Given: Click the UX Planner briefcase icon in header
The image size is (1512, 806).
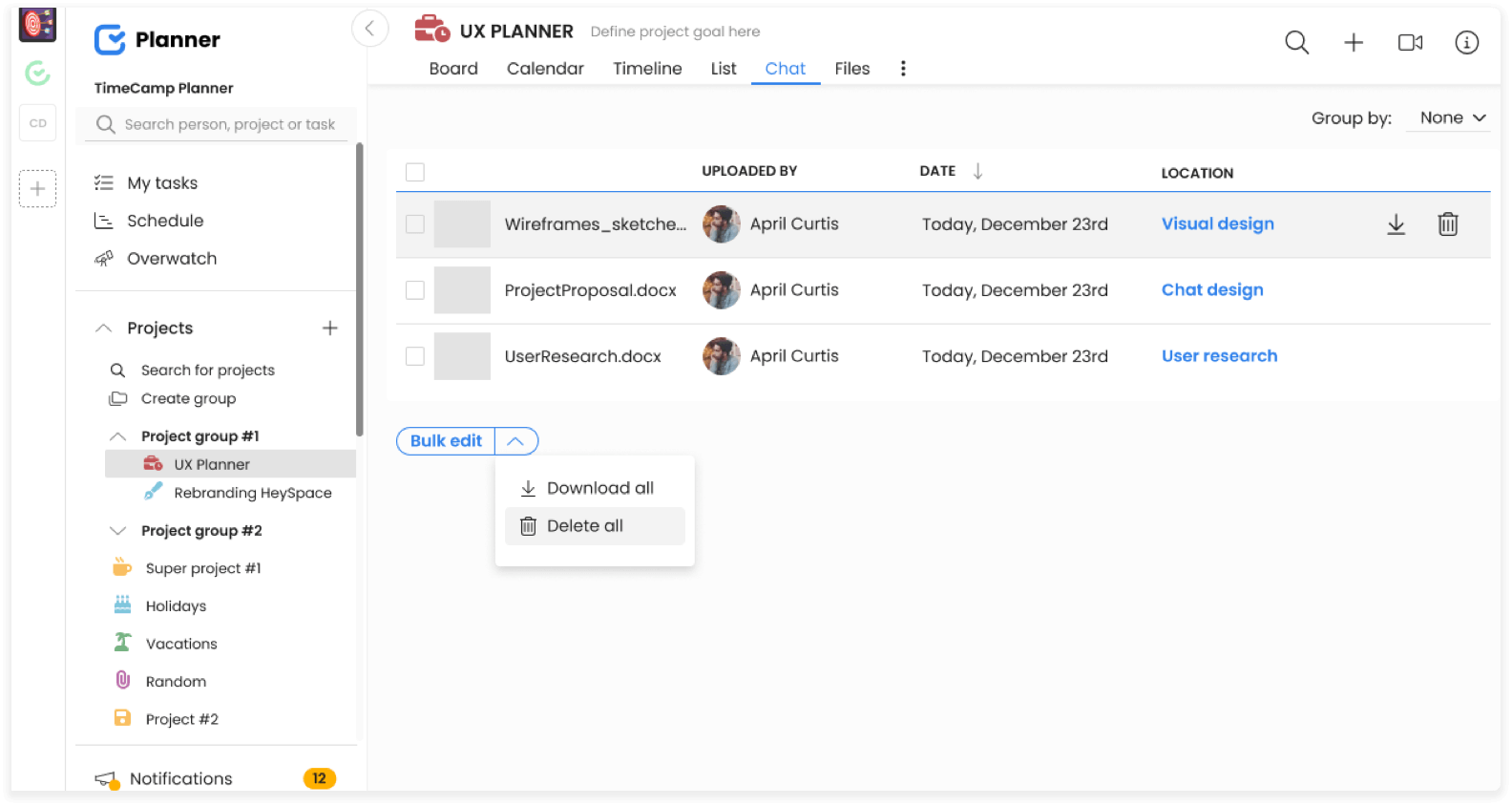Looking at the screenshot, I should tap(432, 30).
